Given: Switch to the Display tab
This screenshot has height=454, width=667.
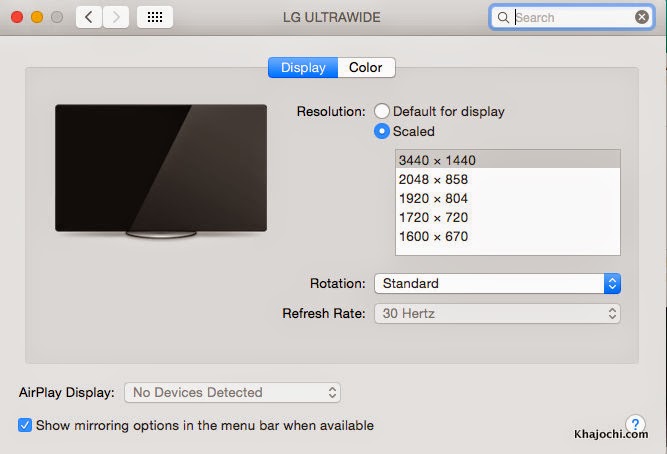Looking at the screenshot, I should [x=303, y=67].
